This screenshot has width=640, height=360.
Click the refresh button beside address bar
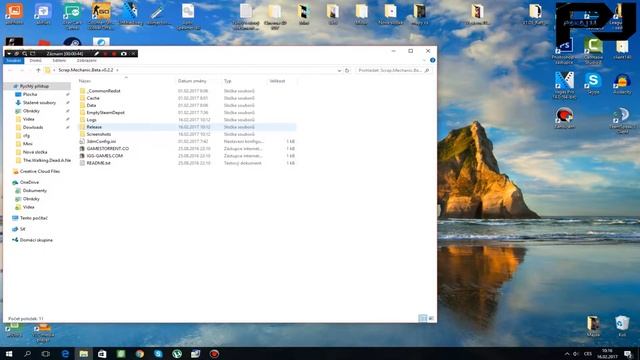tap(347, 70)
